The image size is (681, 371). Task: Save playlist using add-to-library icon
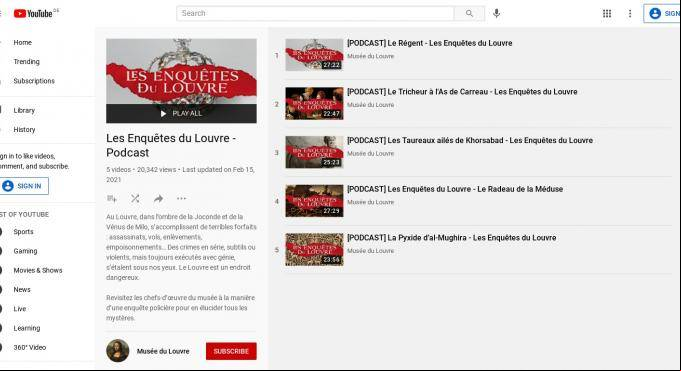(x=112, y=199)
